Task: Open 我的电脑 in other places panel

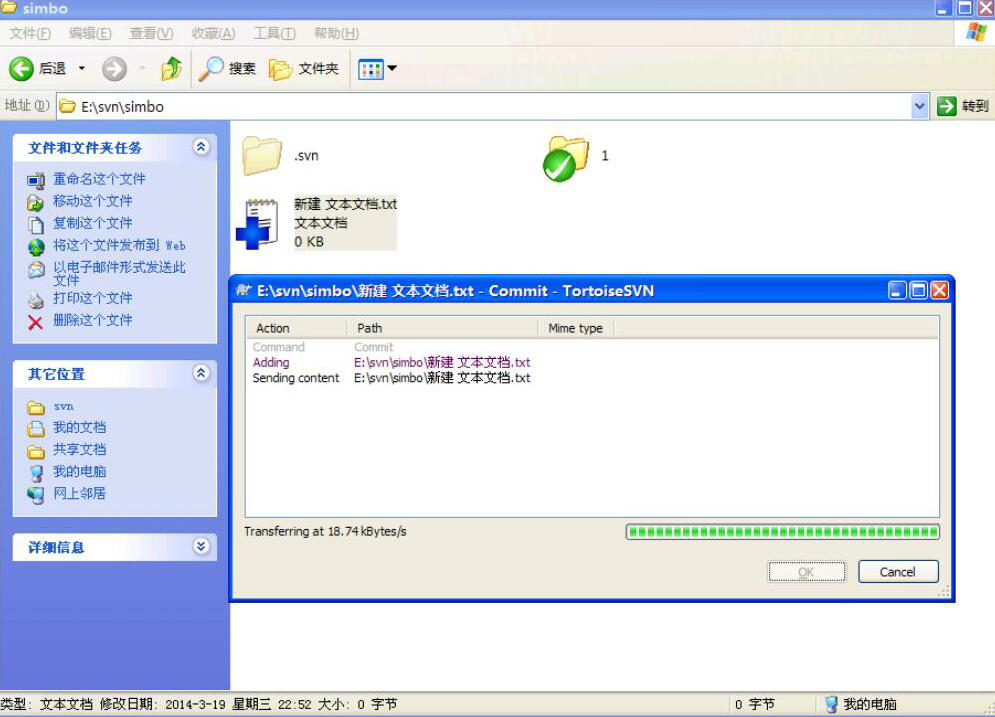Action: pos(79,471)
